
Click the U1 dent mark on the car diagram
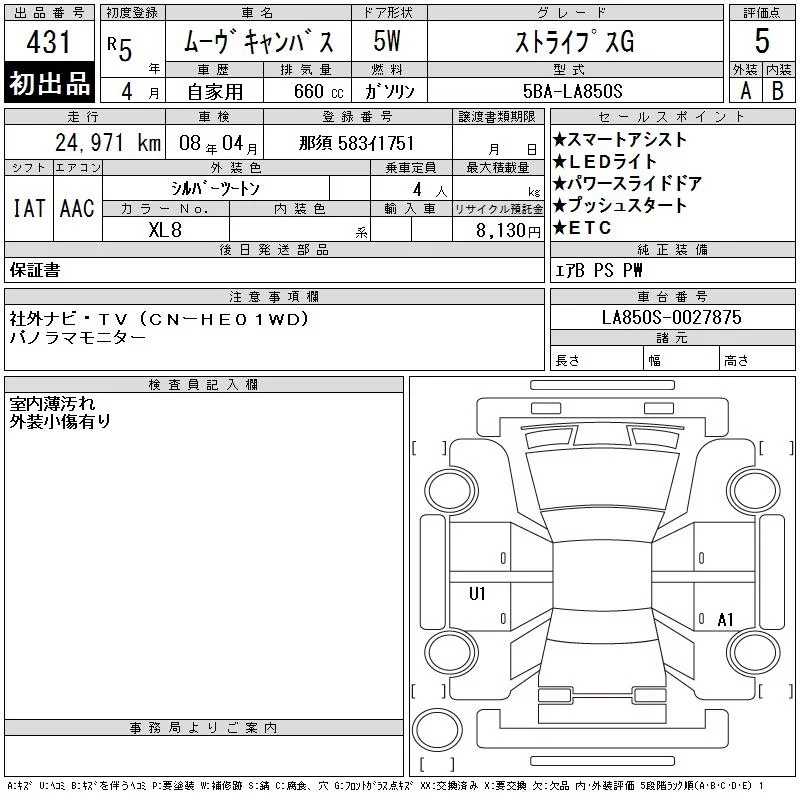[x=477, y=593]
